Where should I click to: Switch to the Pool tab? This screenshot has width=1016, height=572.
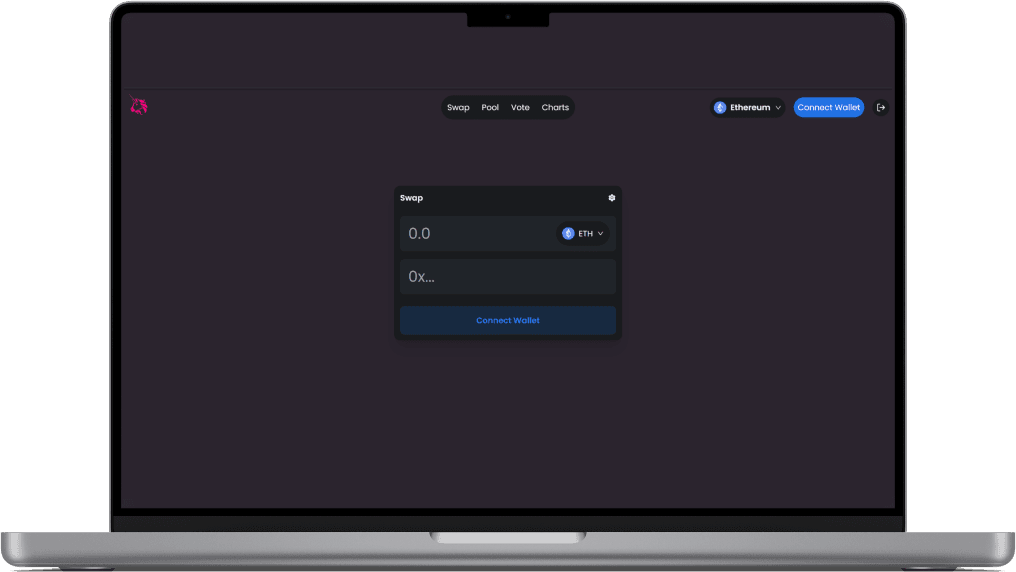point(490,108)
